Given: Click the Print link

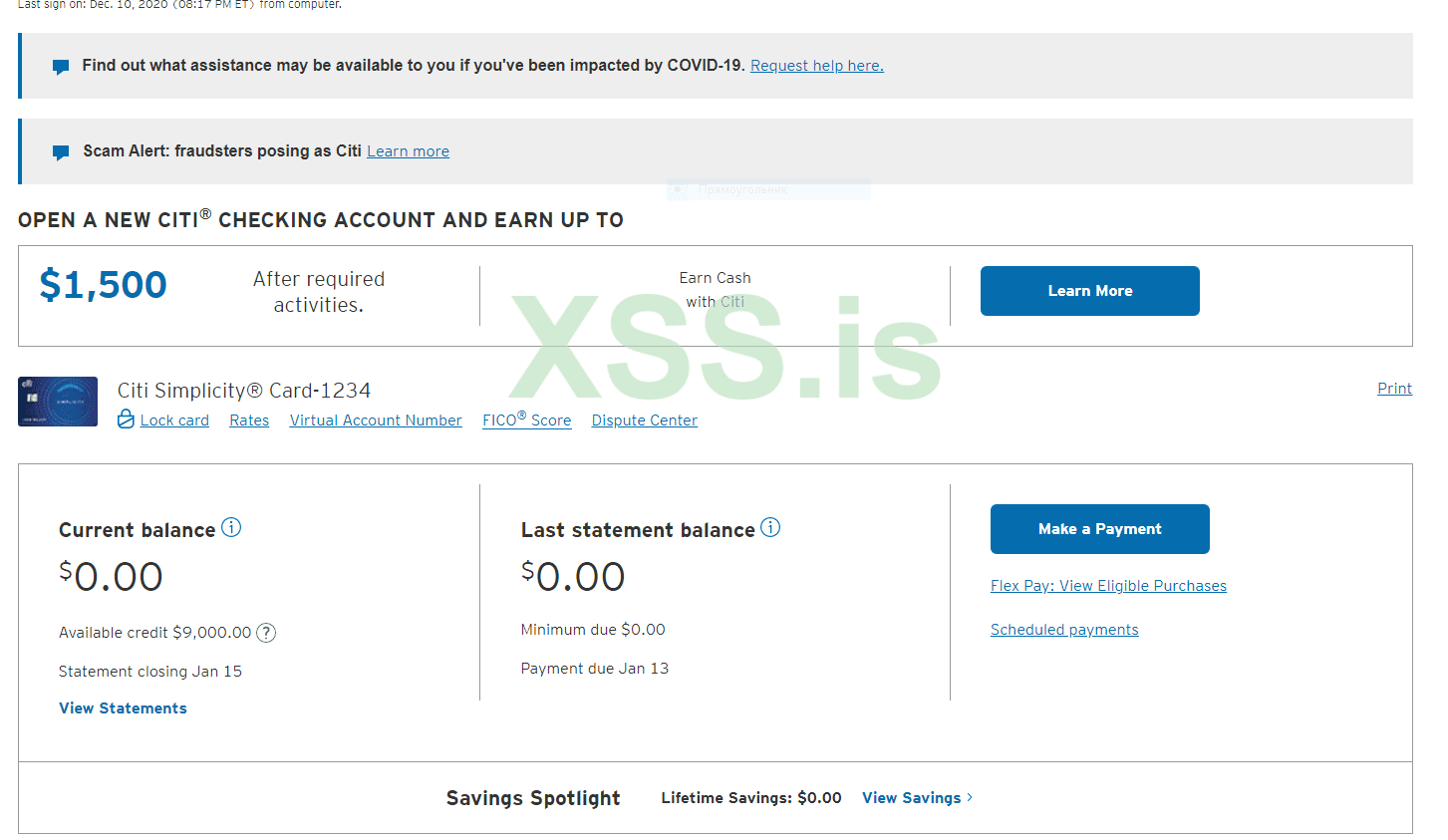Looking at the screenshot, I should pos(1394,389).
